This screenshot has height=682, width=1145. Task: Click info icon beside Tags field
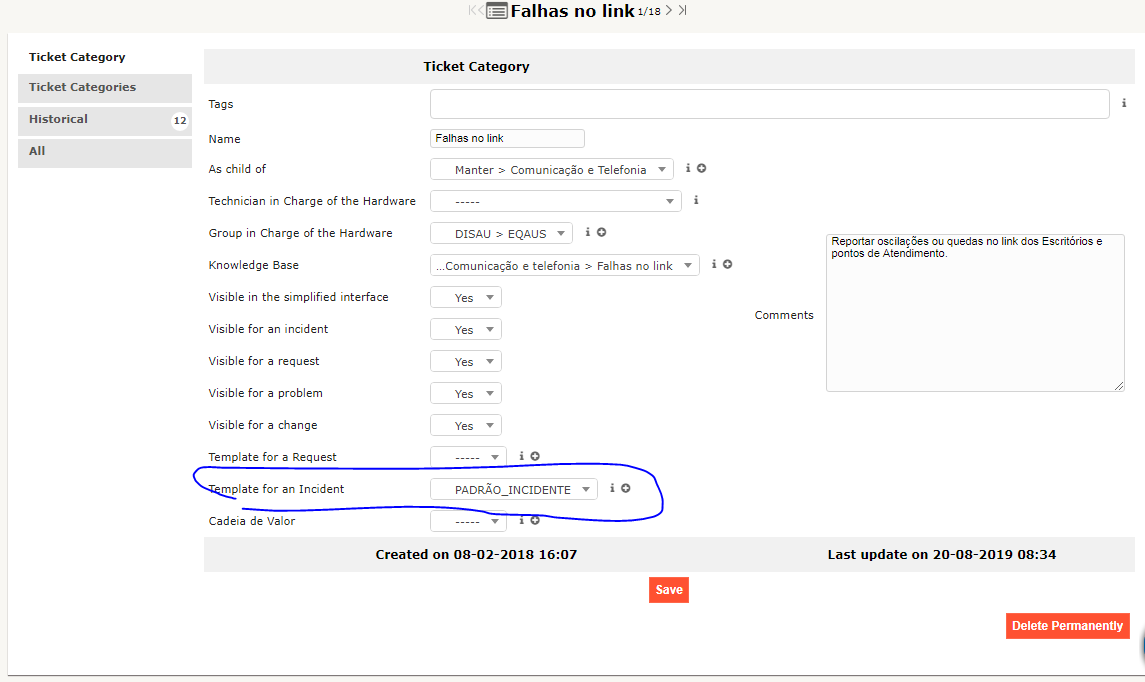click(1124, 103)
